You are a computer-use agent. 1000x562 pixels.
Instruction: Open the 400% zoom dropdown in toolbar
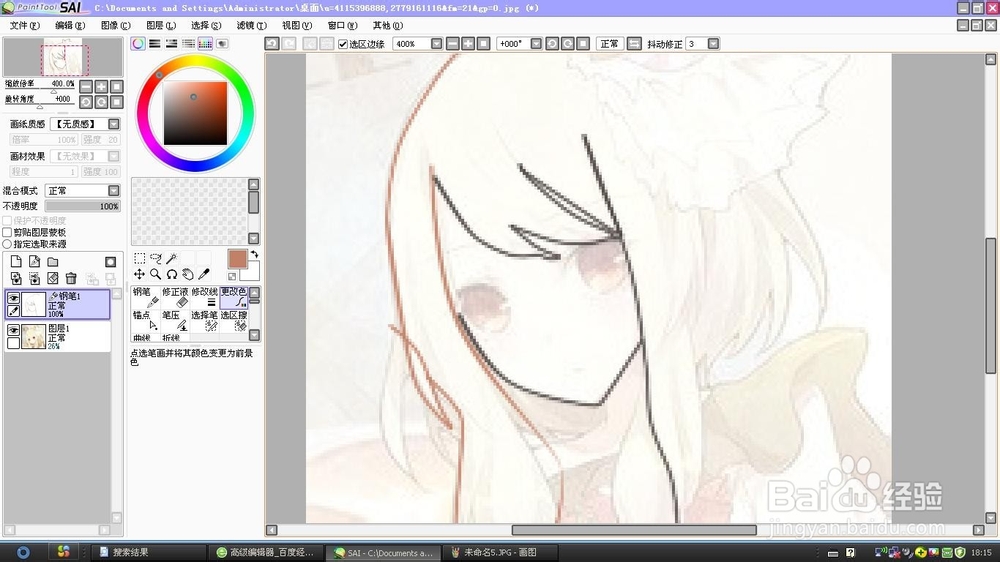436,44
